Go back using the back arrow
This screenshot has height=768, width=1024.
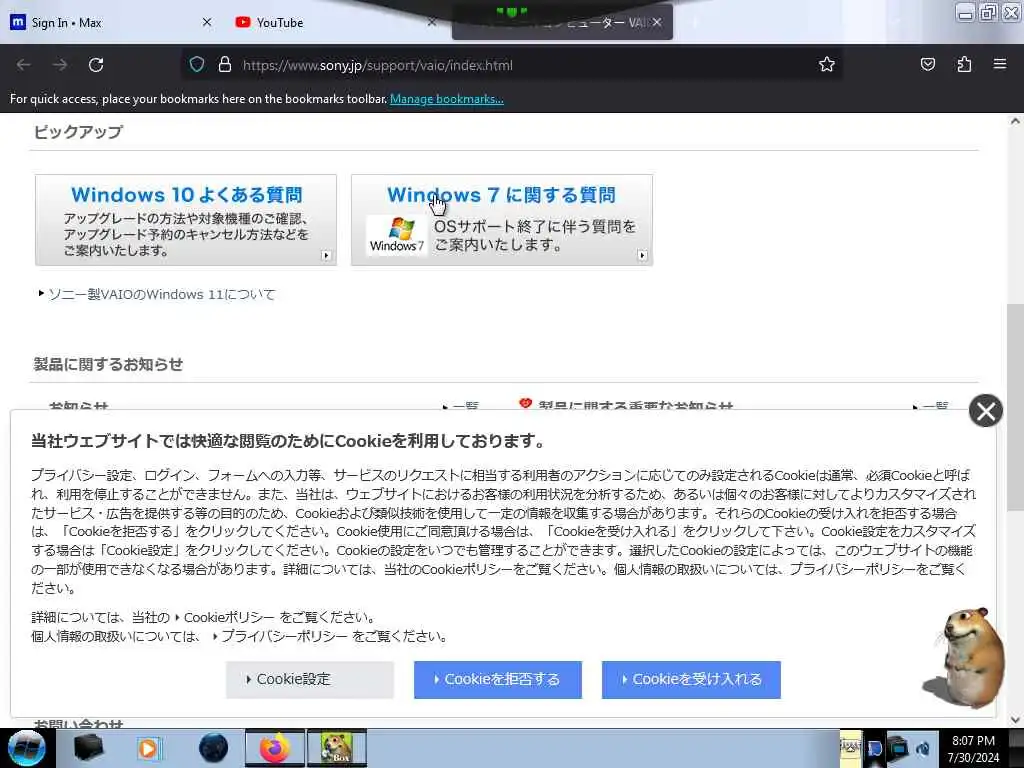pos(24,65)
